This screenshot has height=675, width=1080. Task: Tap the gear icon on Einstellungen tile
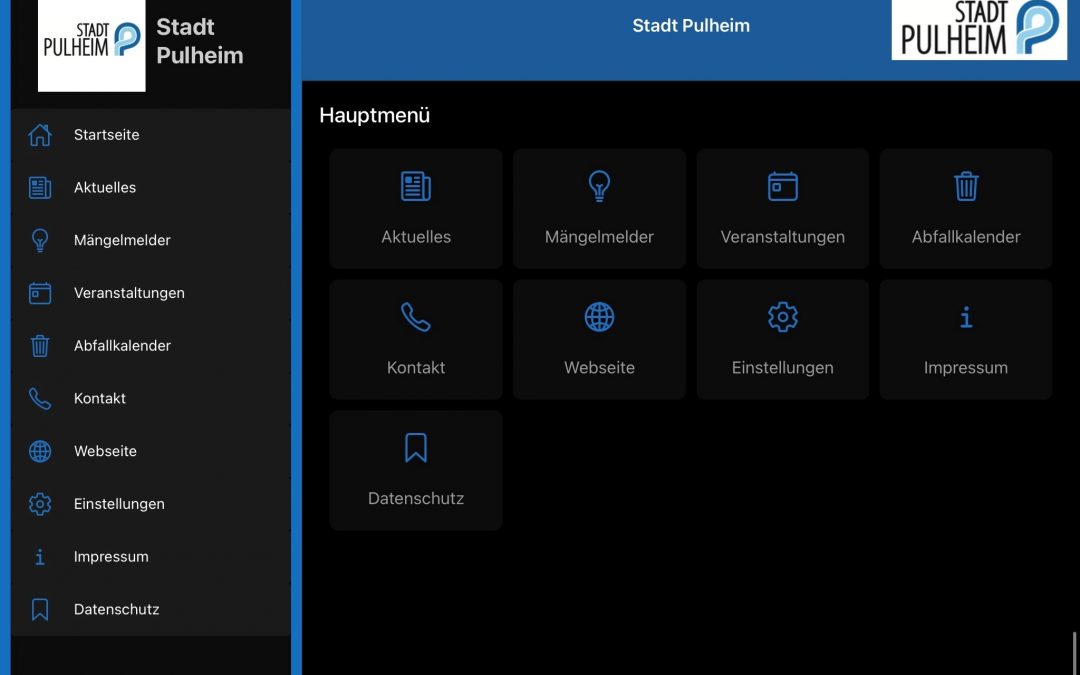783,317
